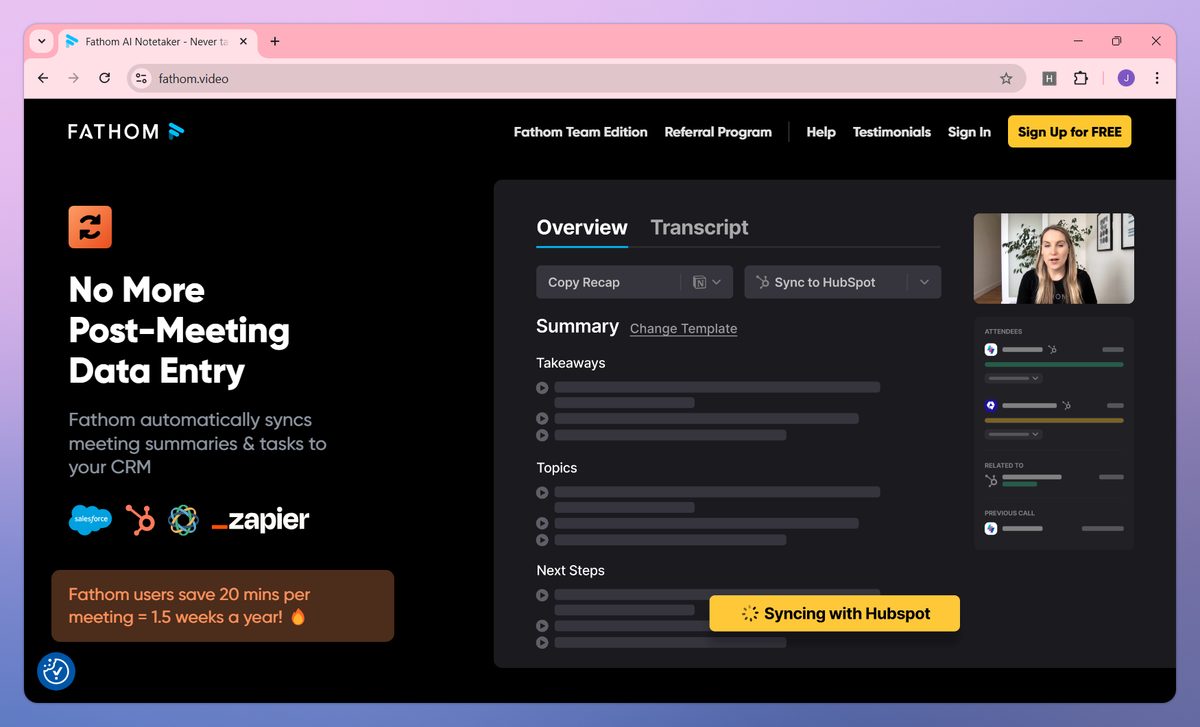
Task: Expand the Sync to HubSpot dropdown chevron
Action: point(924,282)
